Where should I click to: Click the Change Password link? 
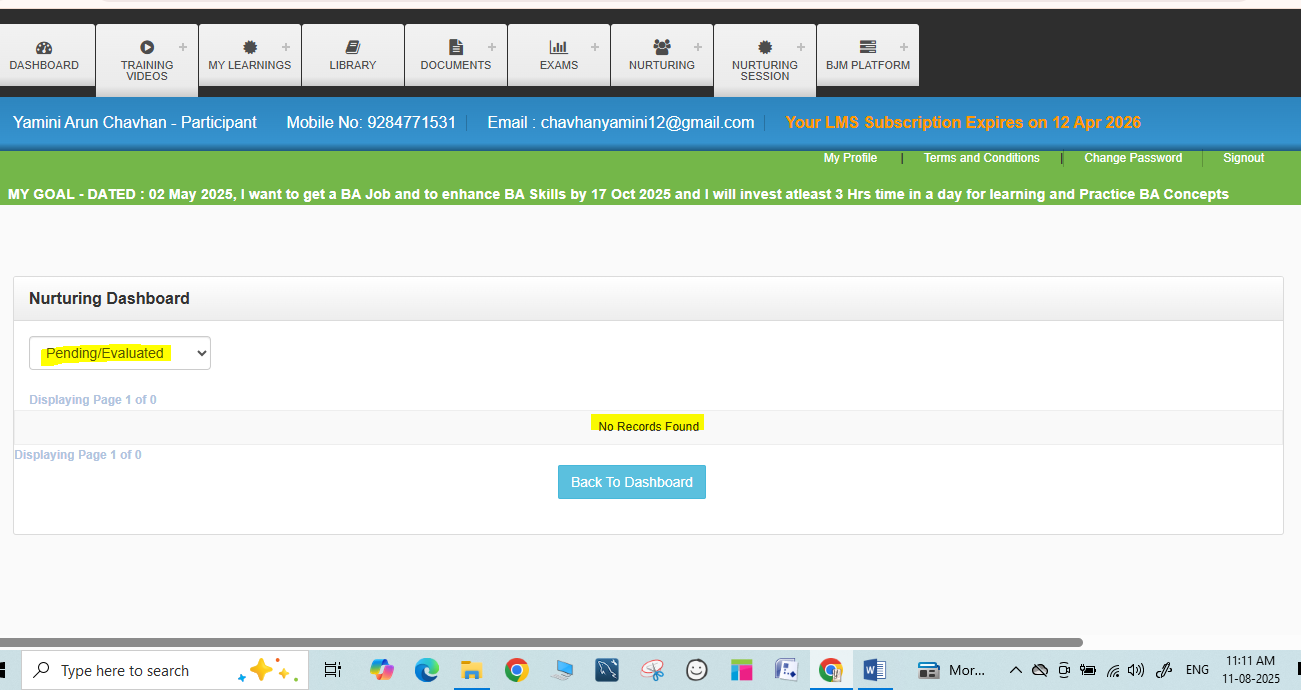1133,158
